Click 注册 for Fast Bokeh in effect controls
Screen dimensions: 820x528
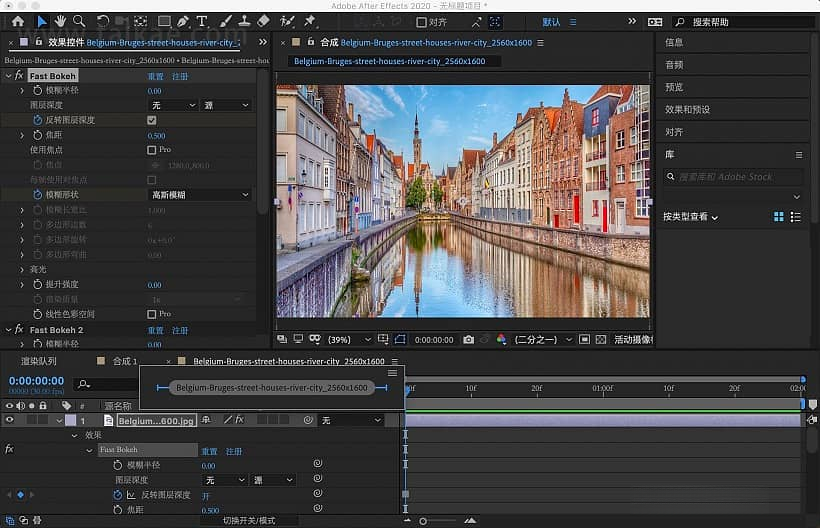(180, 77)
